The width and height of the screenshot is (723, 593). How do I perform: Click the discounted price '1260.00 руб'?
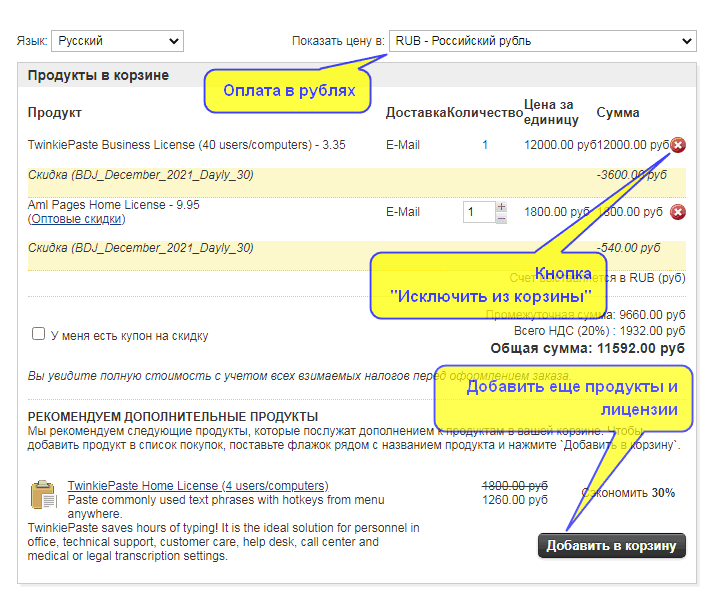coord(515,500)
